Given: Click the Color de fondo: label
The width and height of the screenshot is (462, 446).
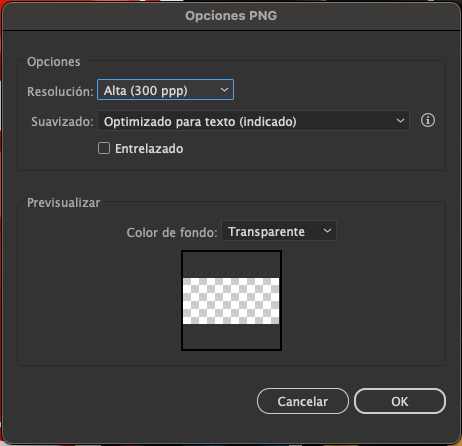Looking at the screenshot, I should (x=172, y=232).
